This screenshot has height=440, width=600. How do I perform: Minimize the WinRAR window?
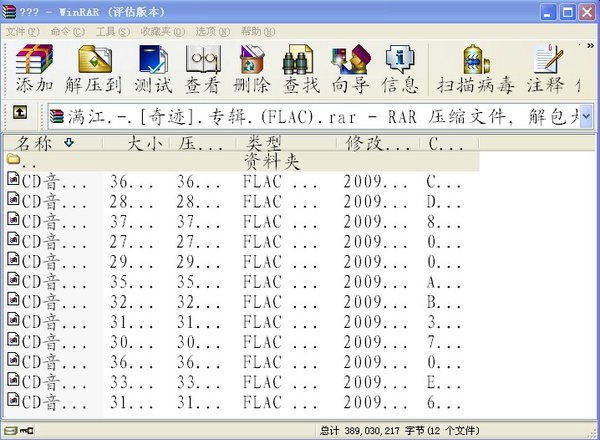pyautogui.click(x=549, y=12)
